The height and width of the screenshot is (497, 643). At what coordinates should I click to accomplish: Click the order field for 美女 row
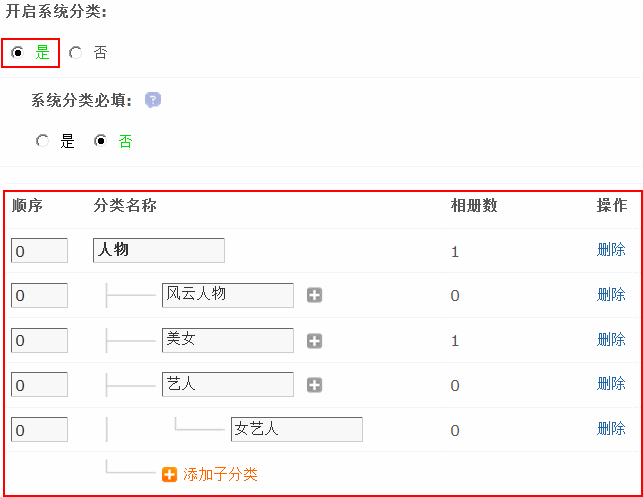click(x=39, y=340)
